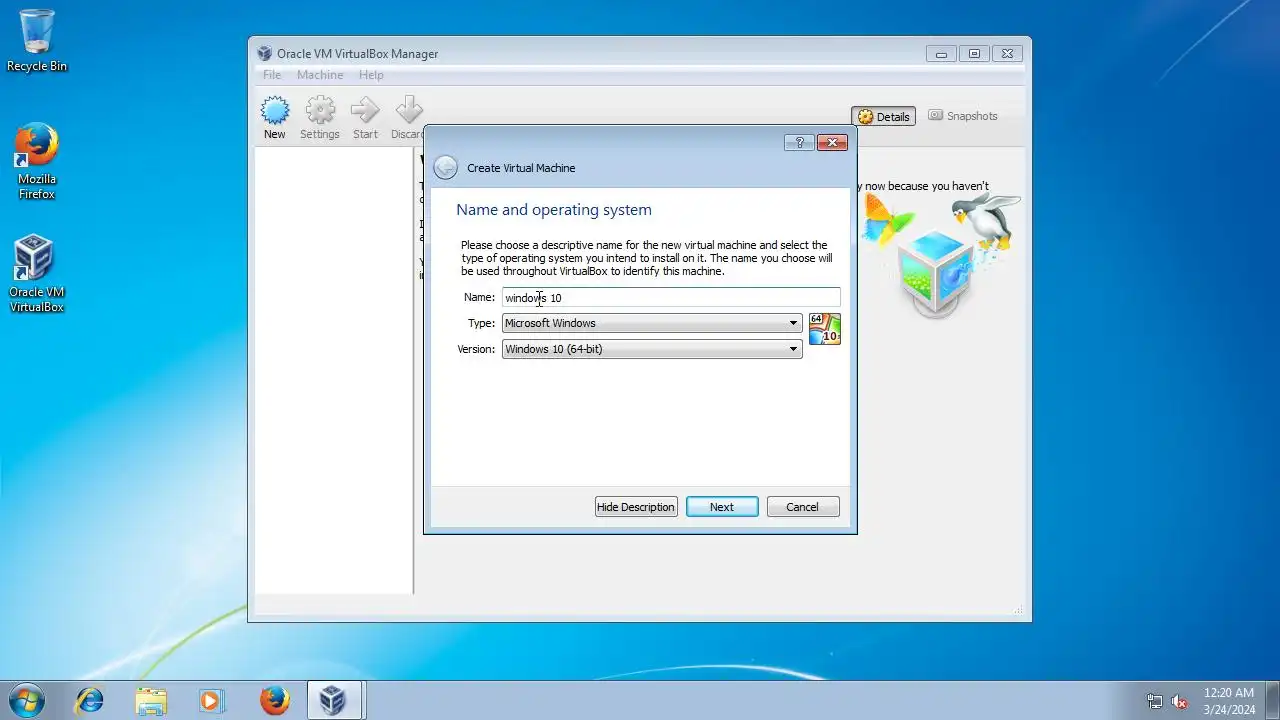Open the Recycle Bin desktop icon
The height and width of the screenshot is (720, 1280).
[x=37, y=41]
